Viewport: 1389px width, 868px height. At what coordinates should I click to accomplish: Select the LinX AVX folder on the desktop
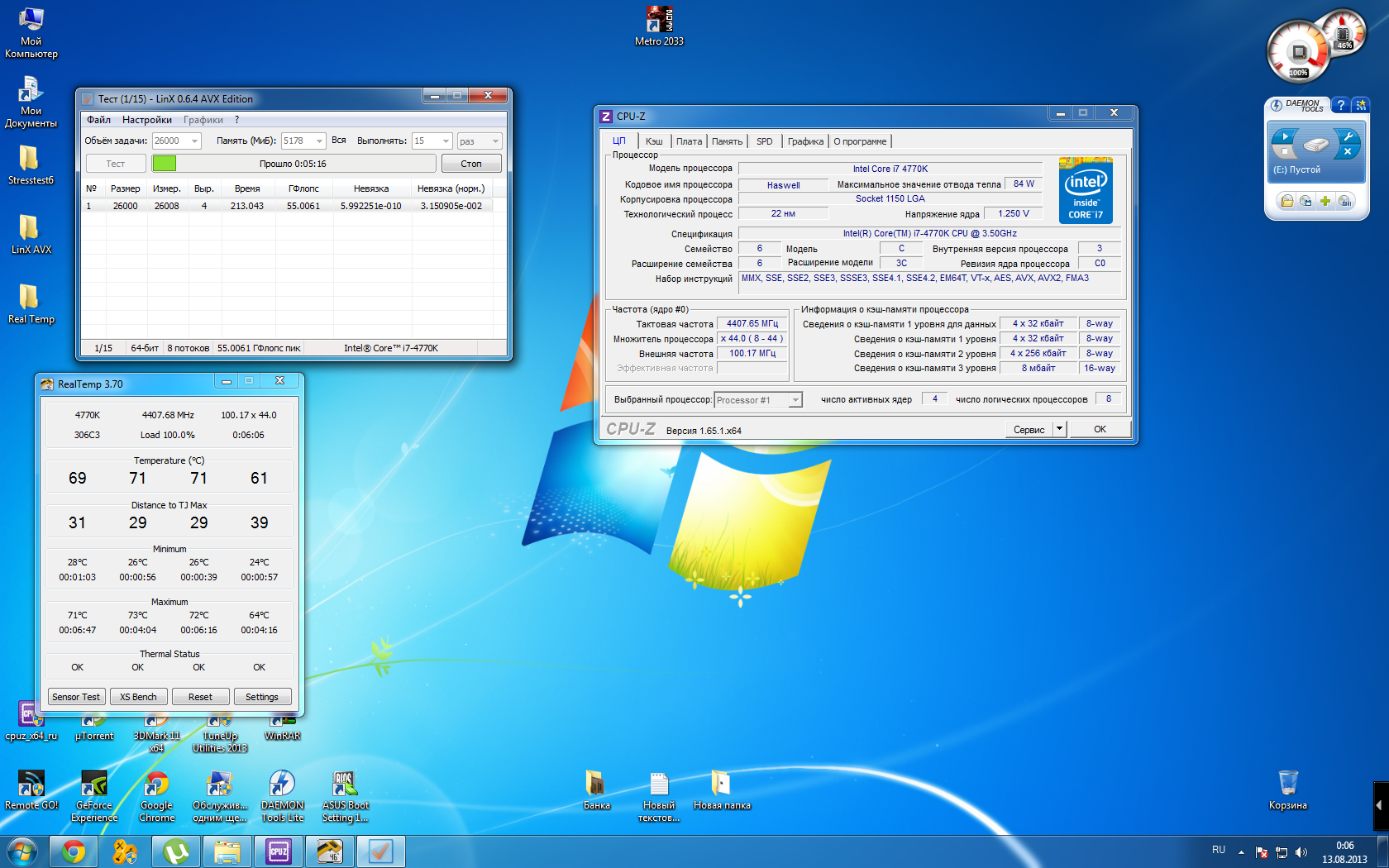pyautogui.click(x=31, y=235)
